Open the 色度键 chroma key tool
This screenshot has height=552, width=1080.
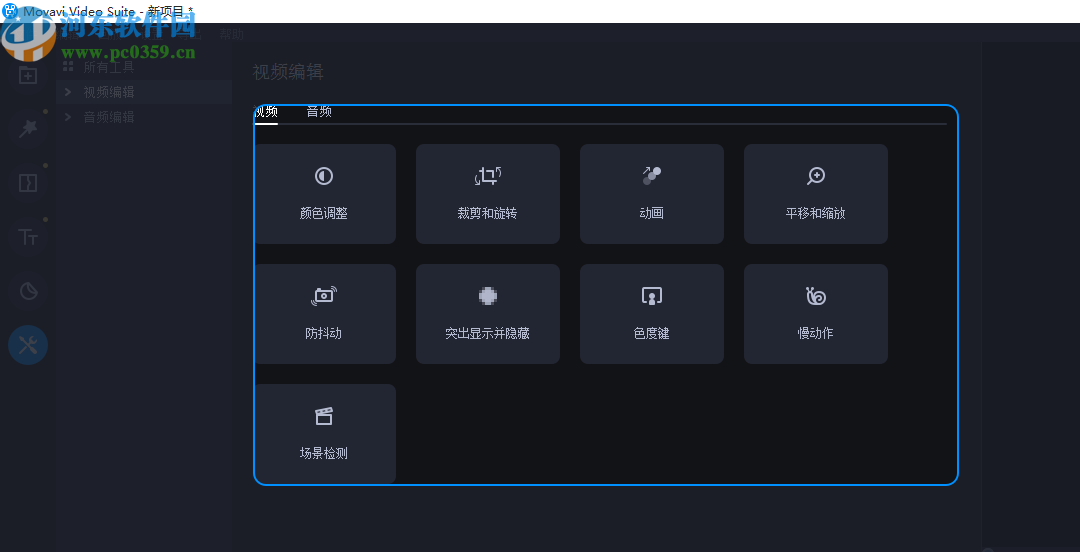(652, 314)
